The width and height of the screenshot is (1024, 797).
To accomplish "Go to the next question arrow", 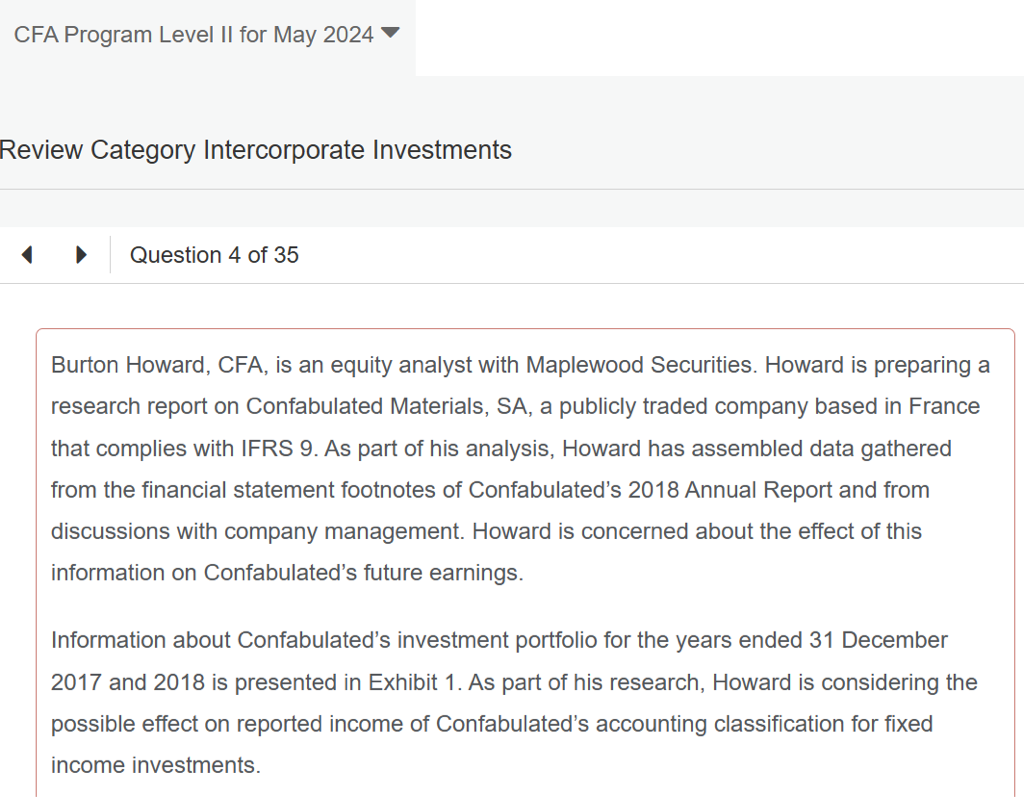I will pos(81,255).
